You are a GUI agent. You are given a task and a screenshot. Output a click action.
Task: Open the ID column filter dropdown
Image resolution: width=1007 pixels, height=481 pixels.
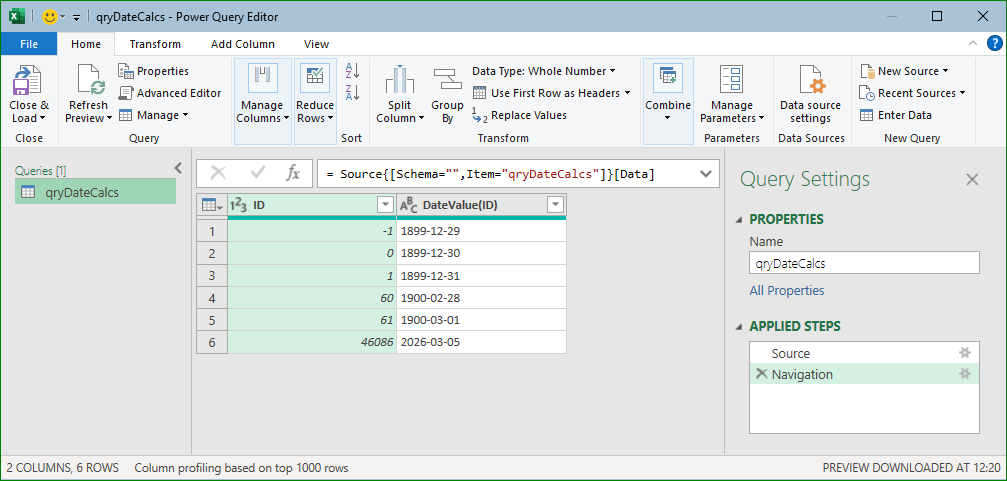point(385,205)
